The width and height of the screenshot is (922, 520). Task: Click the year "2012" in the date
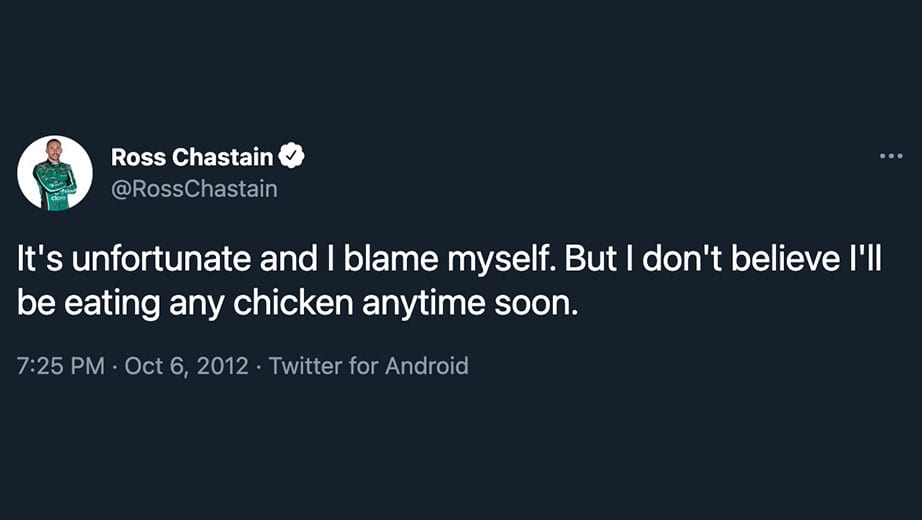222,366
